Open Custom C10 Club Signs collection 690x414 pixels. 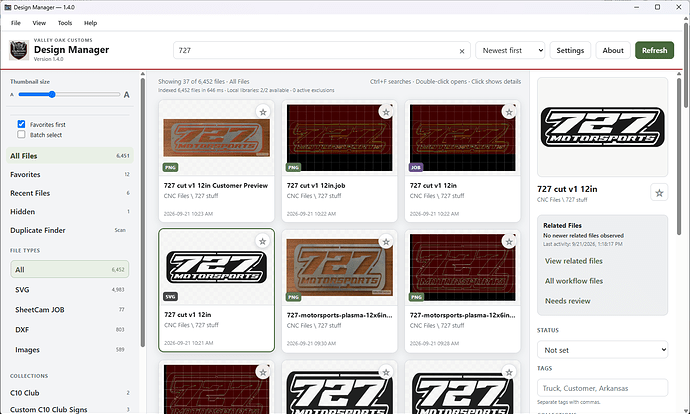70,409
